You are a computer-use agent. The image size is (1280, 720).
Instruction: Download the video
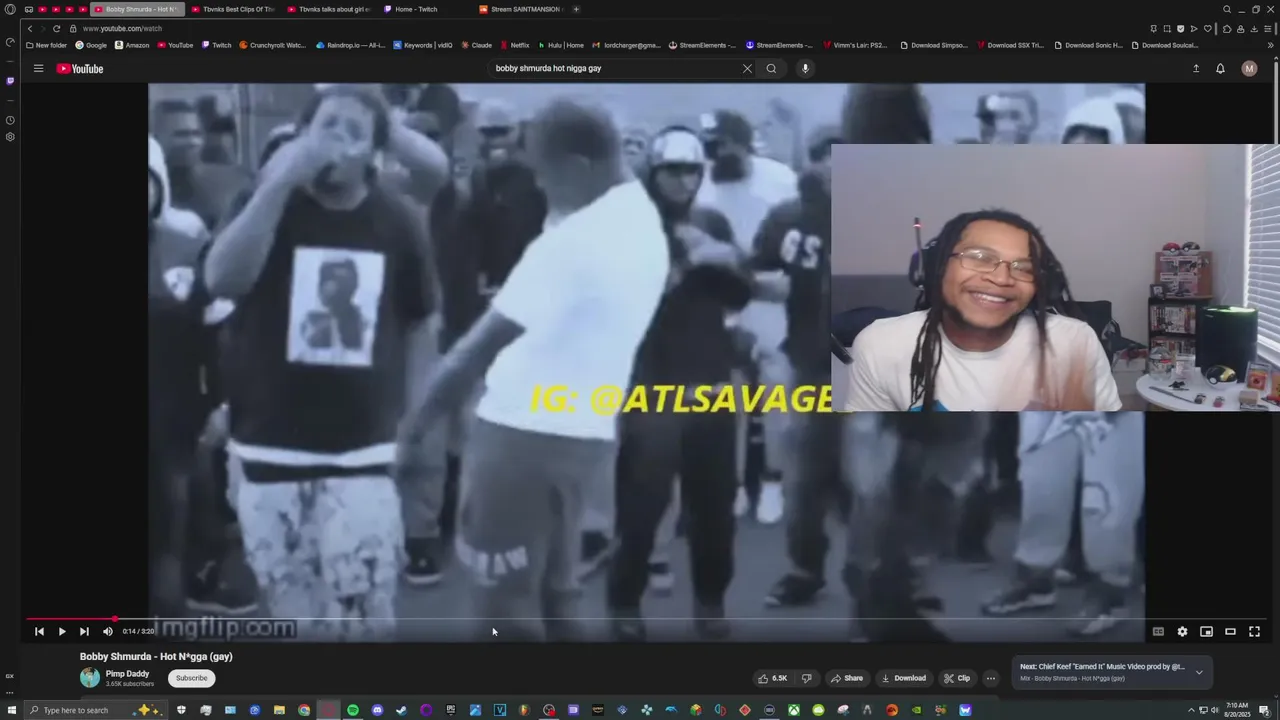coord(904,678)
